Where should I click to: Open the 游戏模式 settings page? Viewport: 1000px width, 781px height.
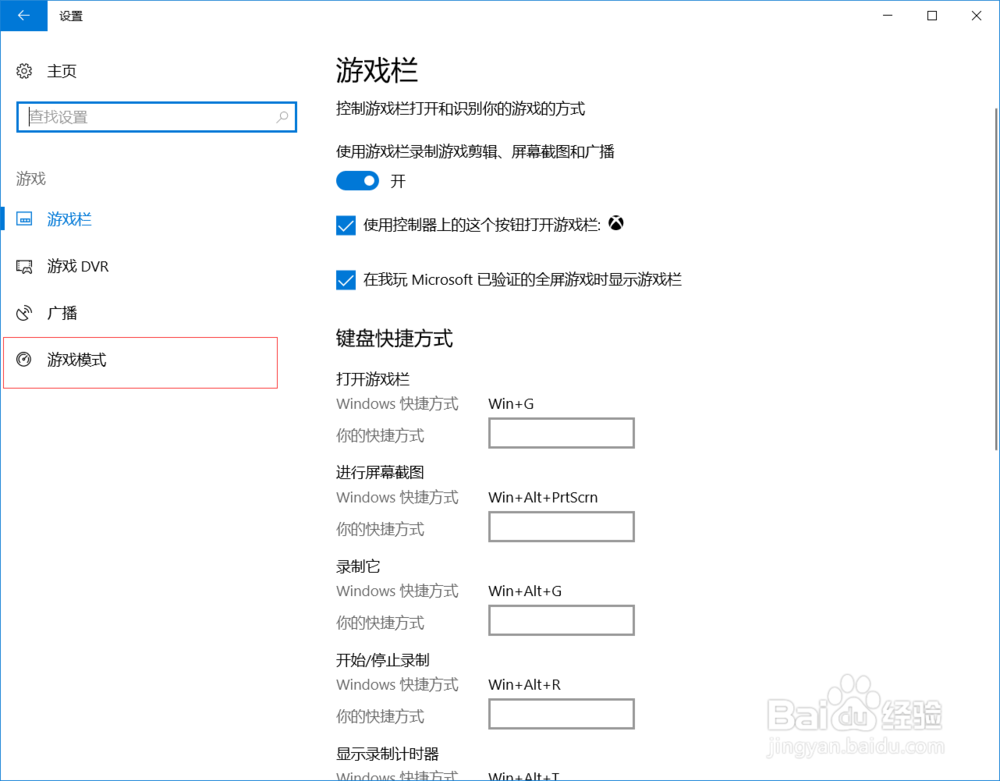pyautogui.click(x=77, y=360)
